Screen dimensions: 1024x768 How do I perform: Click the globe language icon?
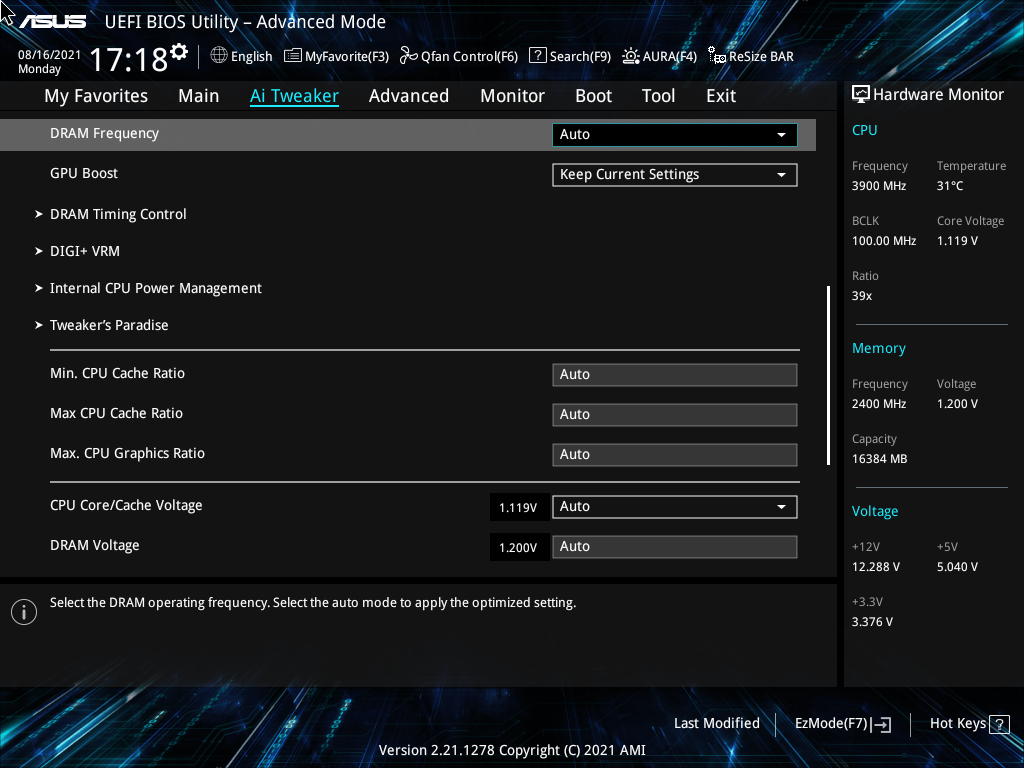tap(219, 56)
